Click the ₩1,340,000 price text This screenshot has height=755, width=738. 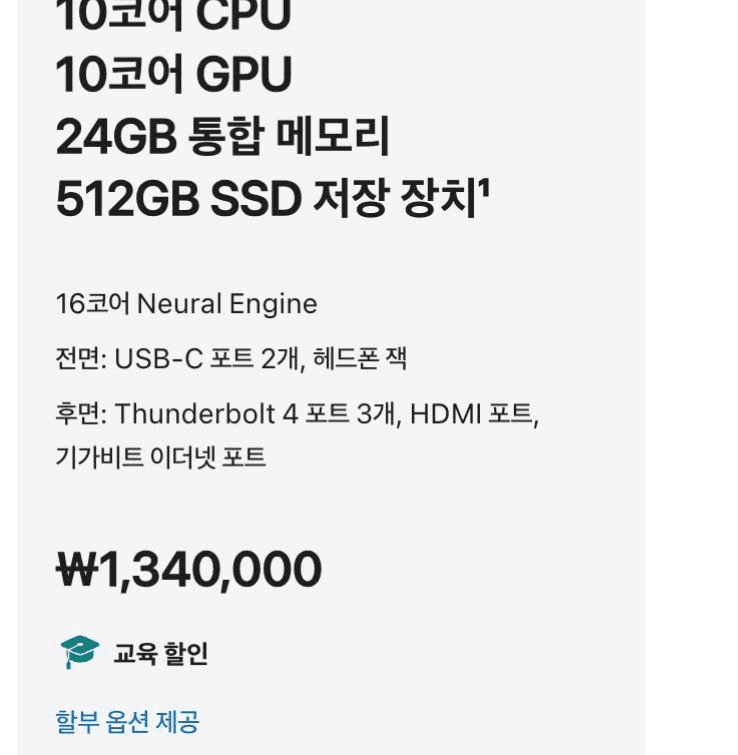click(189, 570)
